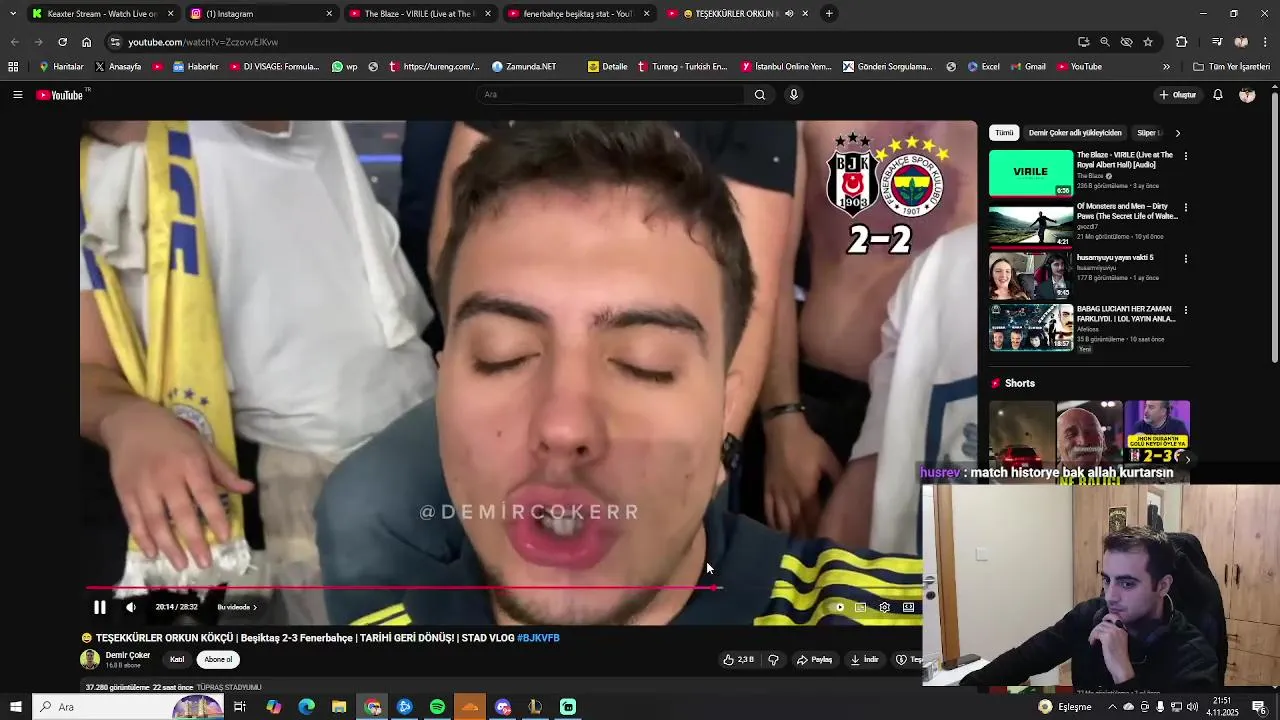
Task: Open the Gmail bookmark
Action: tap(1029, 67)
